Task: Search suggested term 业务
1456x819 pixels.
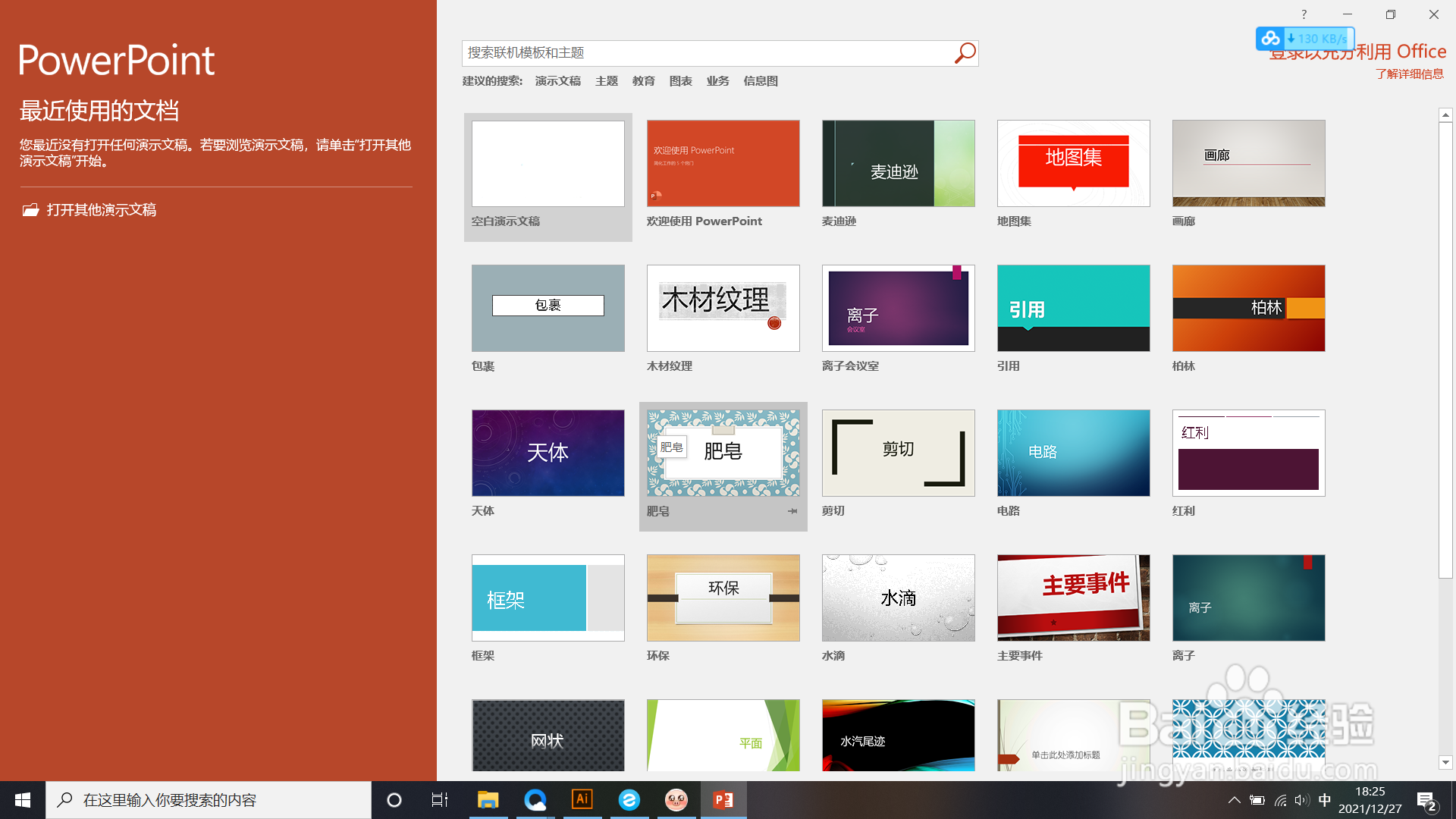Action: coord(718,81)
